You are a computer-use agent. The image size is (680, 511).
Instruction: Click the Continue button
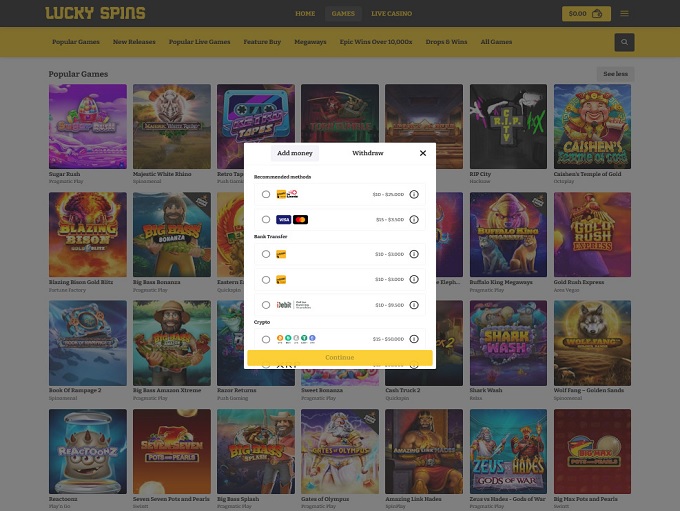[340, 357]
